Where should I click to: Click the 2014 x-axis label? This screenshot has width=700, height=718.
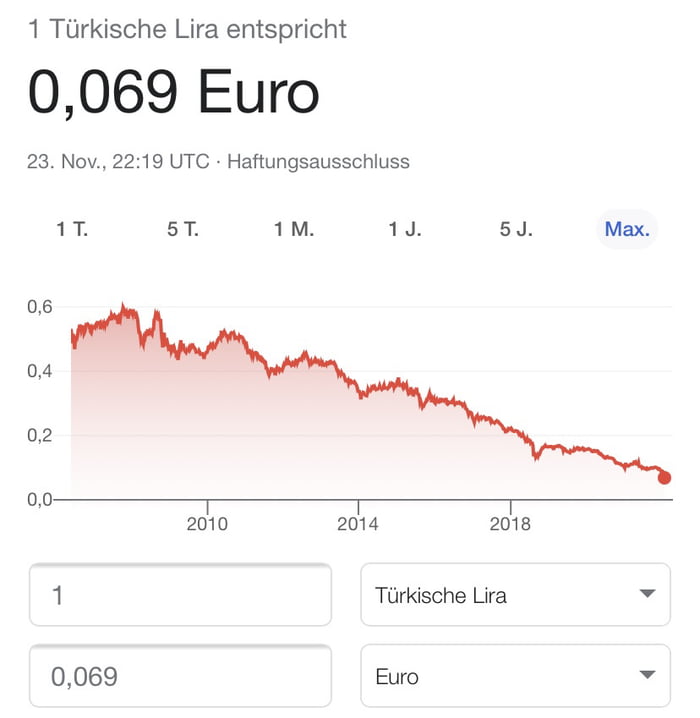tap(358, 523)
